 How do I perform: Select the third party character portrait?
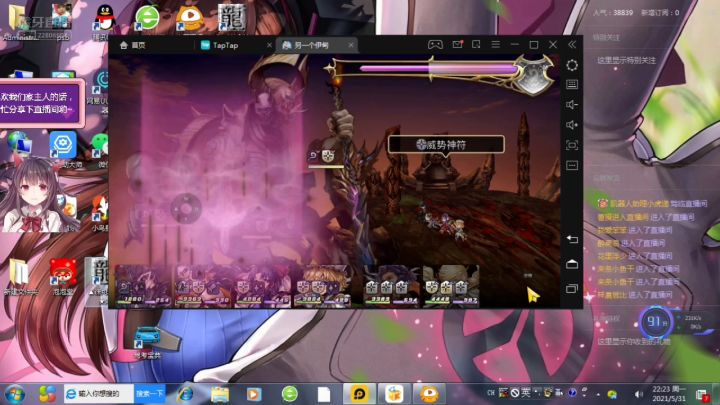(262, 285)
